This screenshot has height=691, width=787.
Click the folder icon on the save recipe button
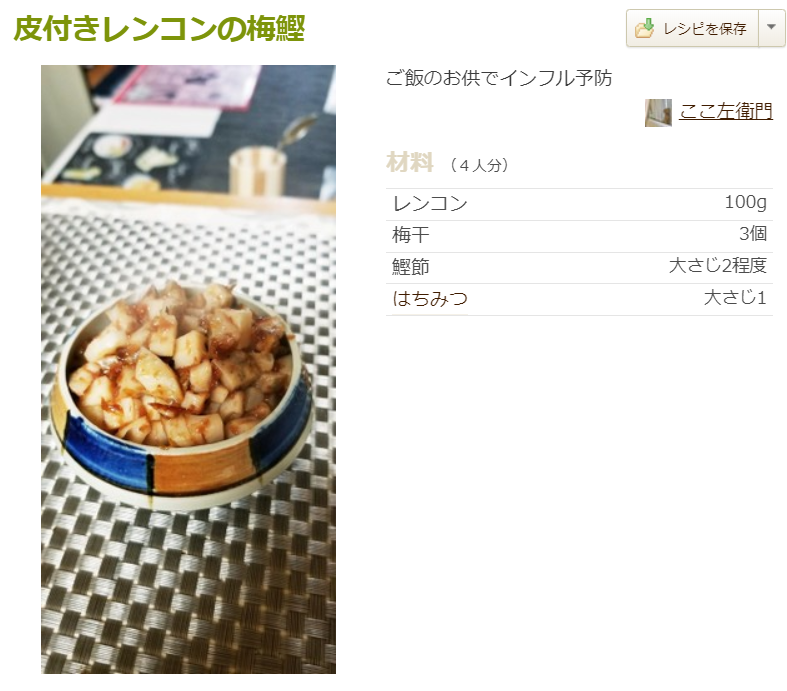[644, 28]
